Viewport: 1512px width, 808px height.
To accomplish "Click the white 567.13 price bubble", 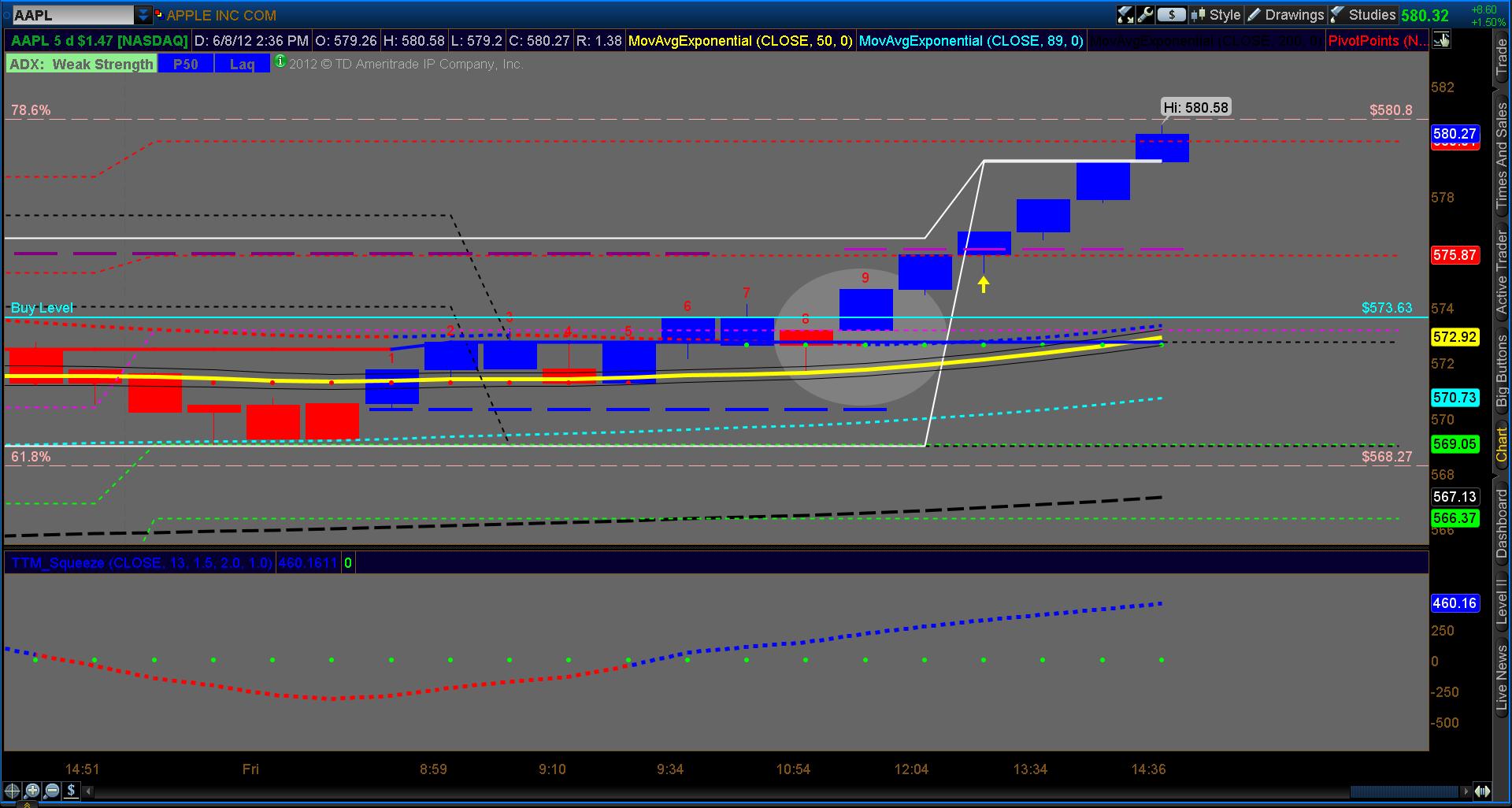I will coord(1455,497).
